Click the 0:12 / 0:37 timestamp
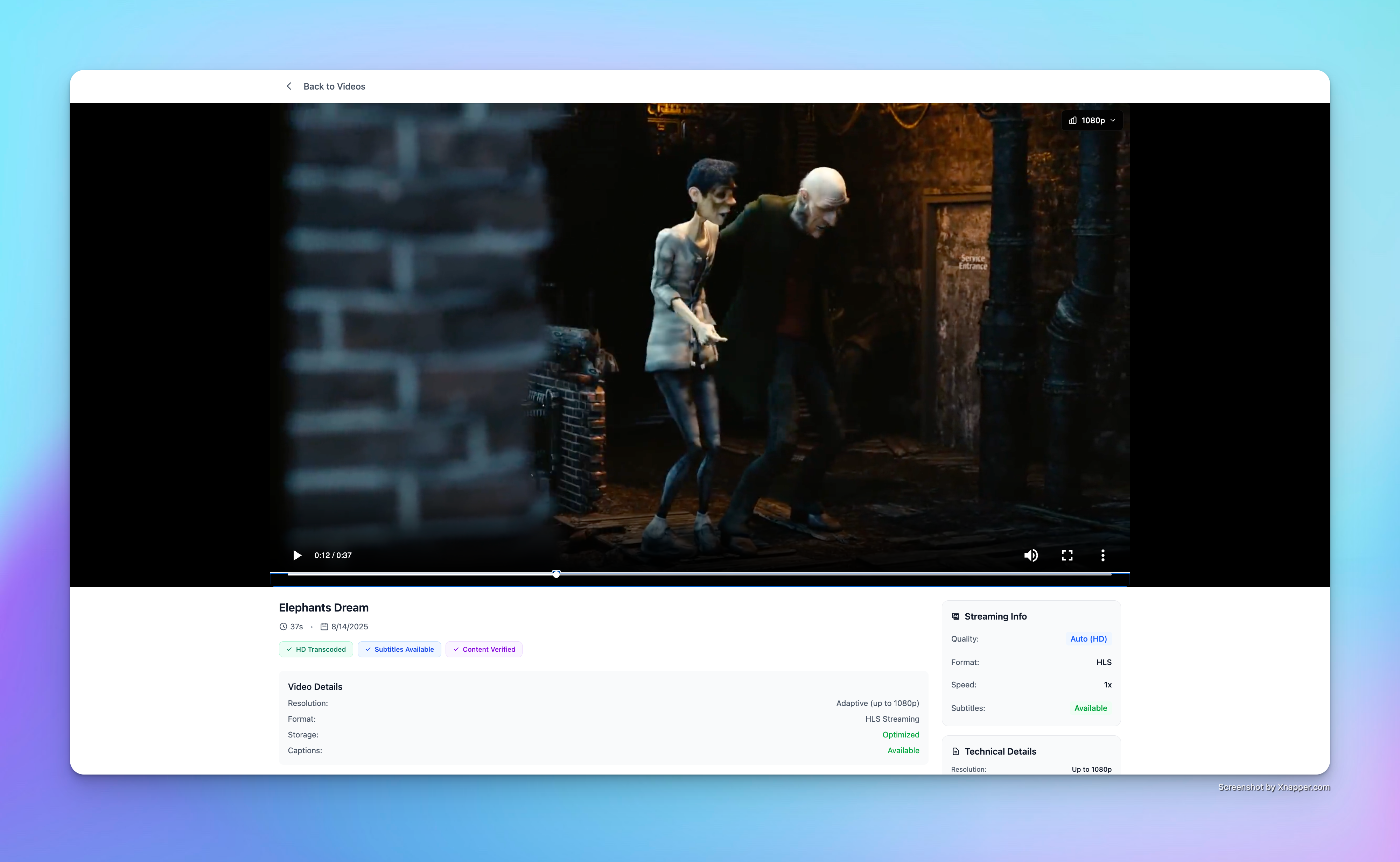Image resolution: width=1400 pixels, height=862 pixels. pos(333,555)
